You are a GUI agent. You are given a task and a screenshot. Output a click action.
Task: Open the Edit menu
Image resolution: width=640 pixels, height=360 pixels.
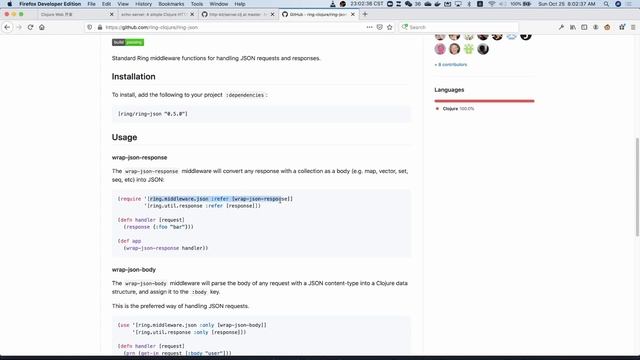coord(107,4)
